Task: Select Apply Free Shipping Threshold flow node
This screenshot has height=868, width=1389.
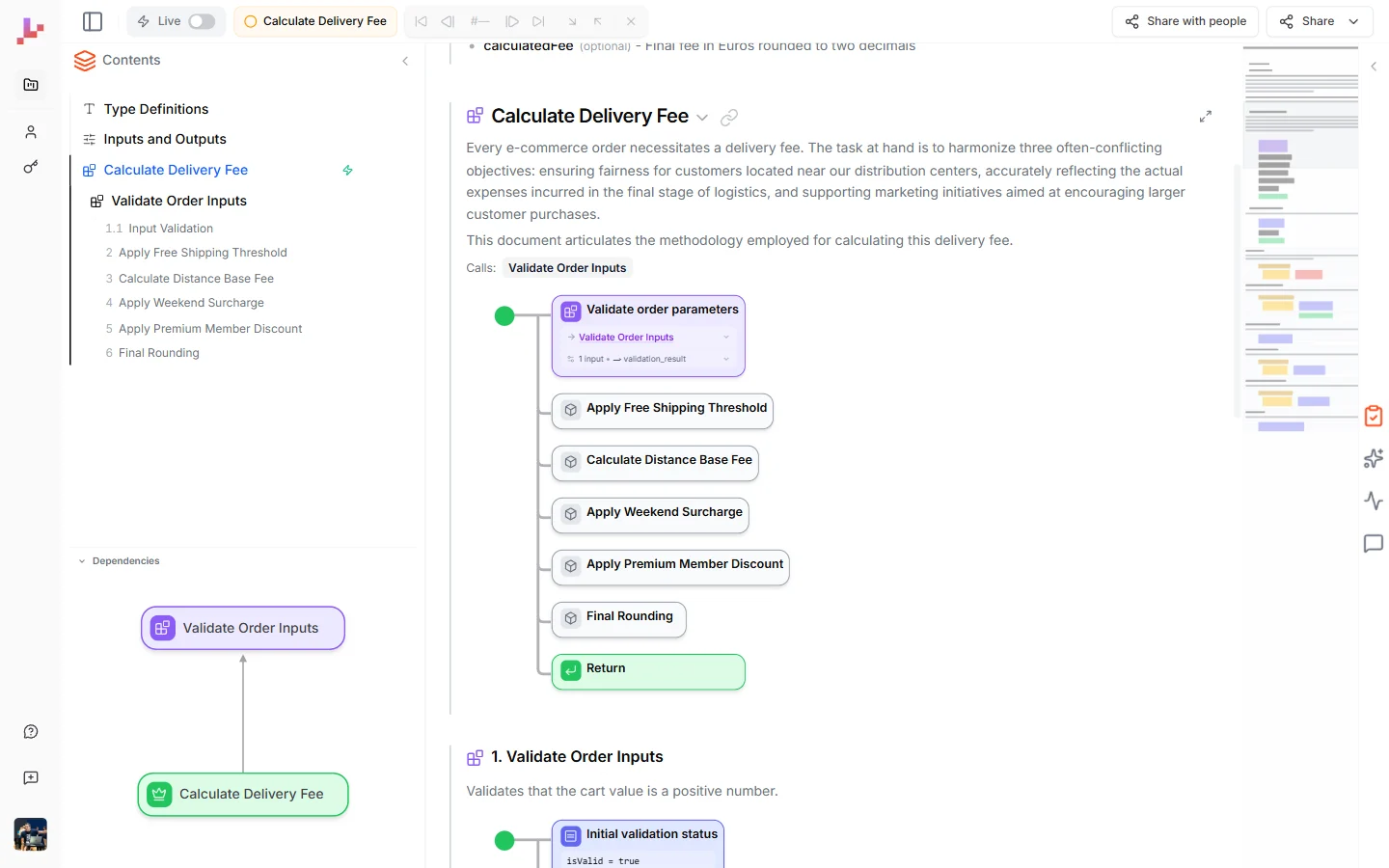Action: click(x=663, y=411)
